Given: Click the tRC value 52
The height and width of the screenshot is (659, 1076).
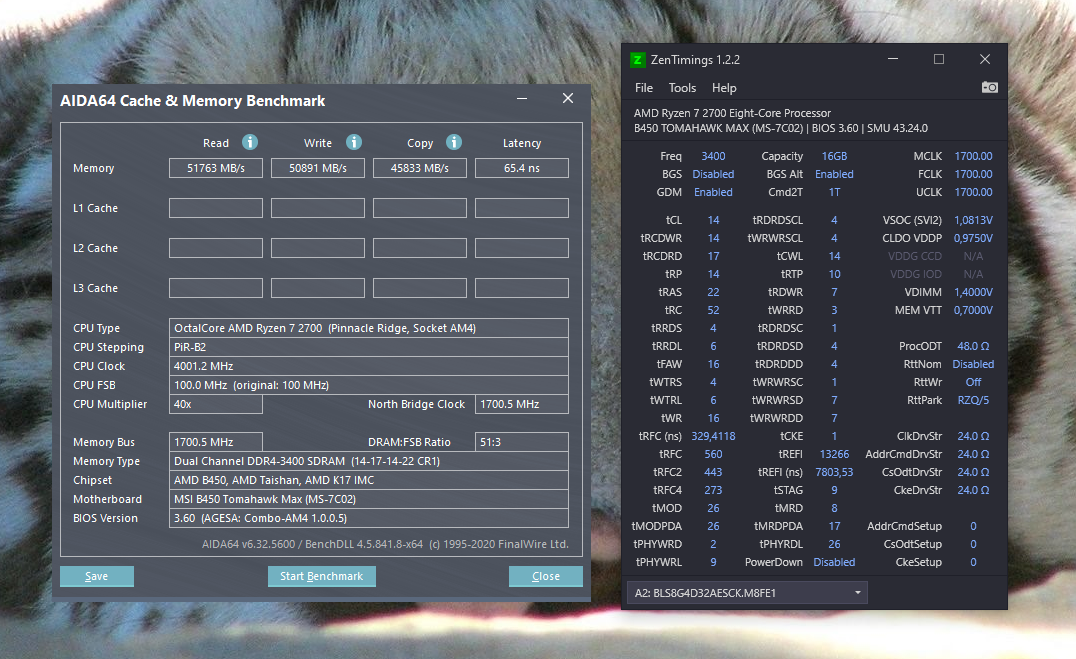Looking at the screenshot, I should tap(713, 310).
